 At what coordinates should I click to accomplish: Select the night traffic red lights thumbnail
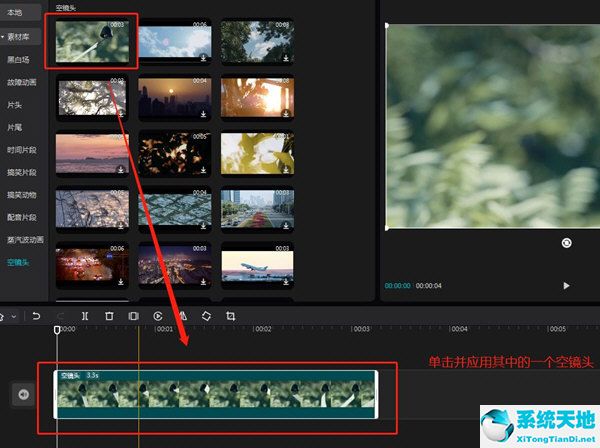pyautogui.click(x=92, y=266)
